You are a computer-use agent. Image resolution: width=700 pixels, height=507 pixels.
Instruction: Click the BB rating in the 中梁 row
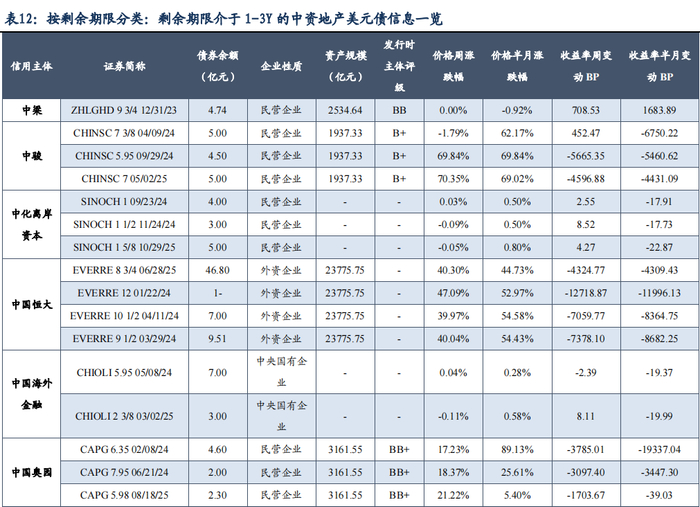[x=399, y=110]
